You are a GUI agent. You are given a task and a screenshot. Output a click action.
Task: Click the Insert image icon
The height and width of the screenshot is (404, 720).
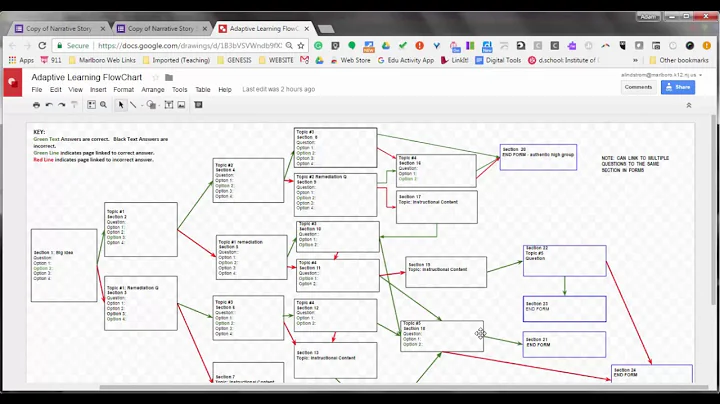tap(181, 105)
